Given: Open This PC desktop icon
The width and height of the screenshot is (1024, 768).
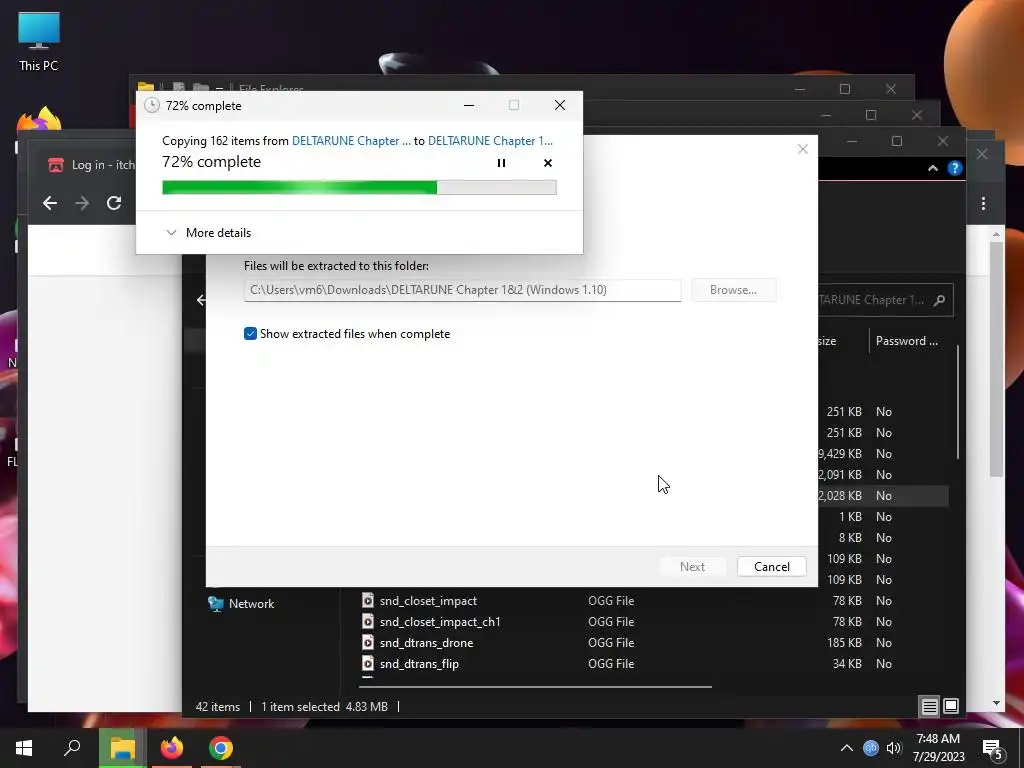Looking at the screenshot, I should pyautogui.click(x=39, y=41).
